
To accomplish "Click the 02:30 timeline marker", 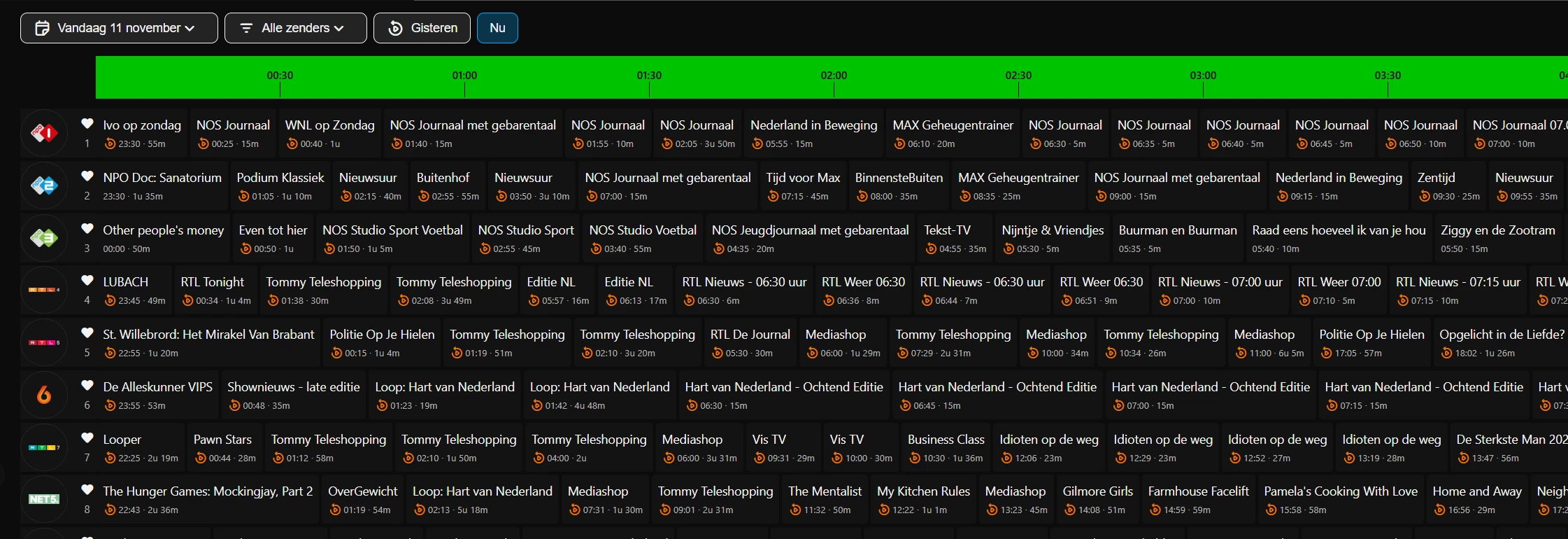I will point(1018,76).
